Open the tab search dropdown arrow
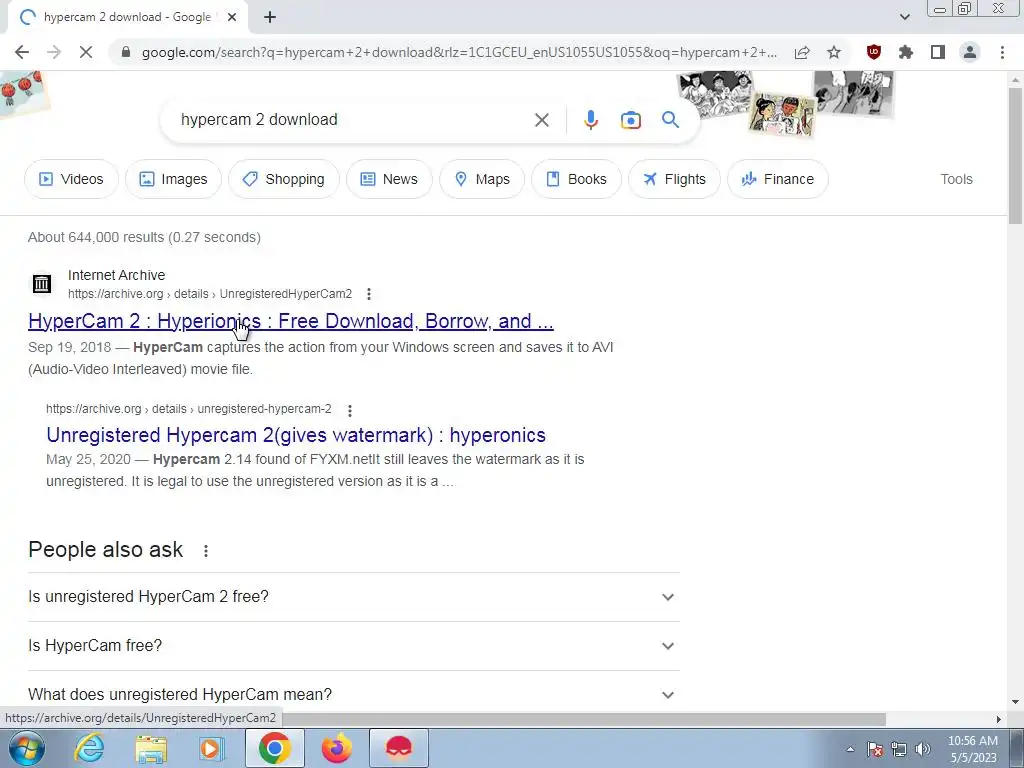1024x768 pixels. pos(904,17)
